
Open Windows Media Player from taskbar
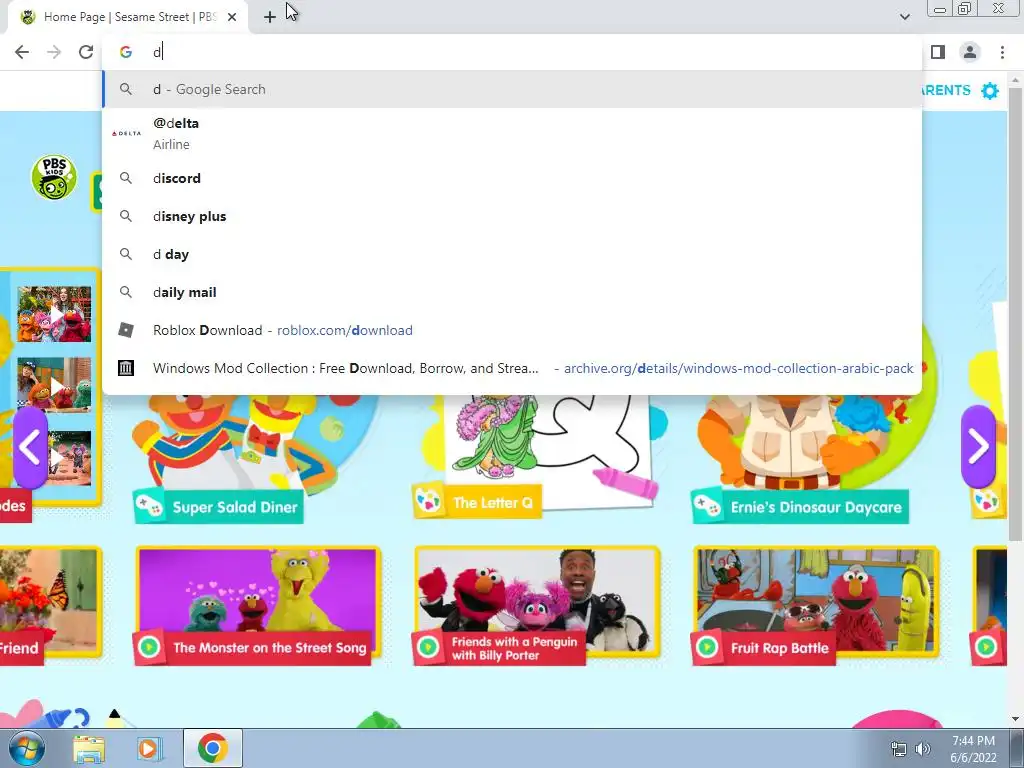(148, 748)
